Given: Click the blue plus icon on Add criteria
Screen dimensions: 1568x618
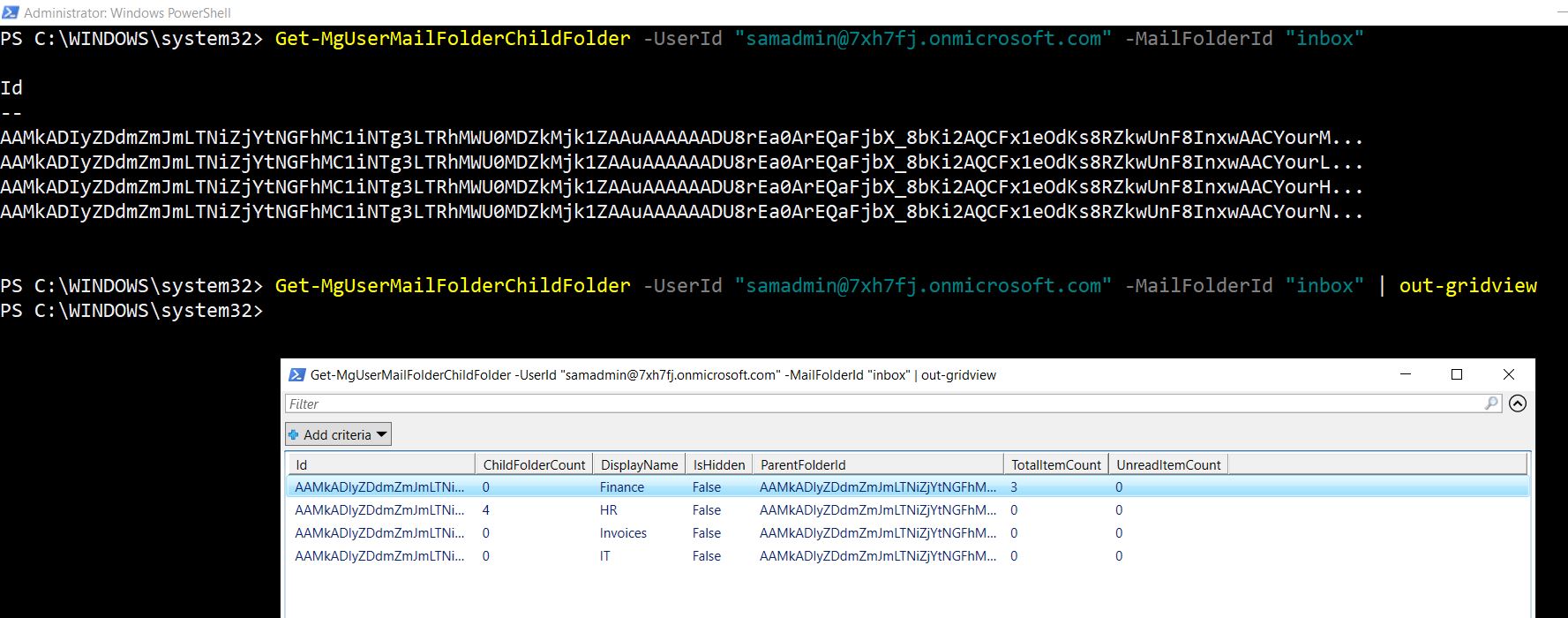Looking at the screenshot, I should 294,434.
